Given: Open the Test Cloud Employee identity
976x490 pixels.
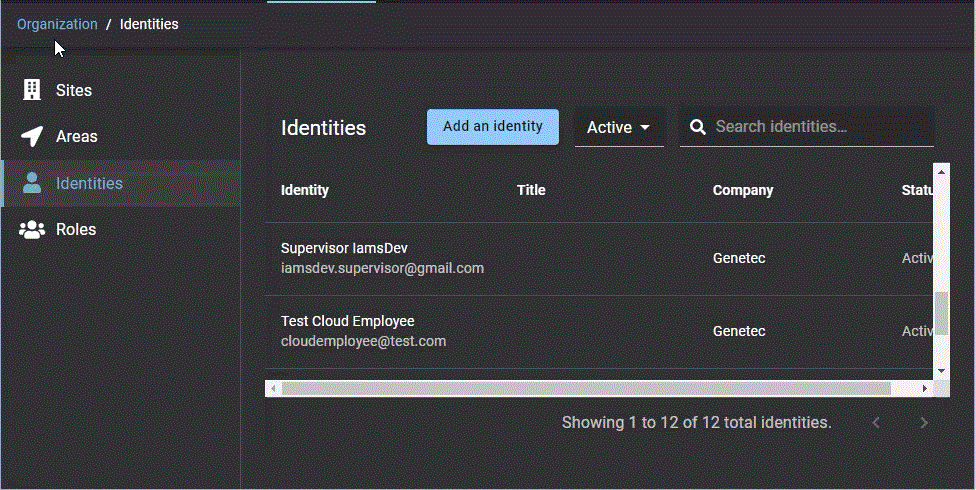Looking at the screenshot, I should point(347,321).
